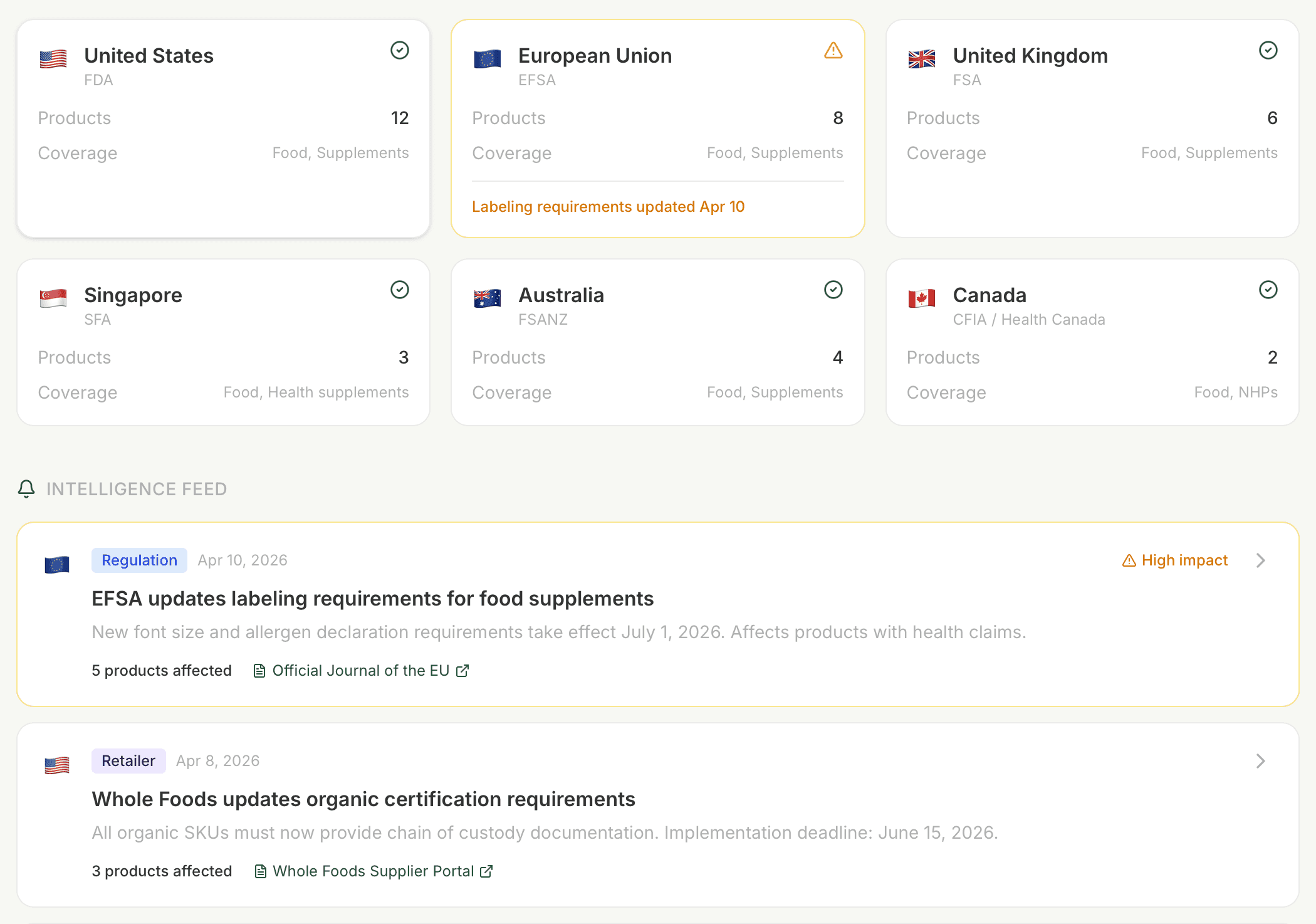Viewport: 1316px width, 924px height.
Task: Click the European Union warning triangle icon
Action: click(x=833, y=50)
